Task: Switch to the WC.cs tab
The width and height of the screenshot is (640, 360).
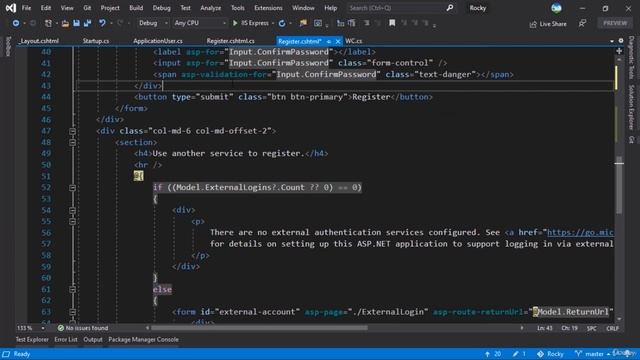Action: click(353, 41)
